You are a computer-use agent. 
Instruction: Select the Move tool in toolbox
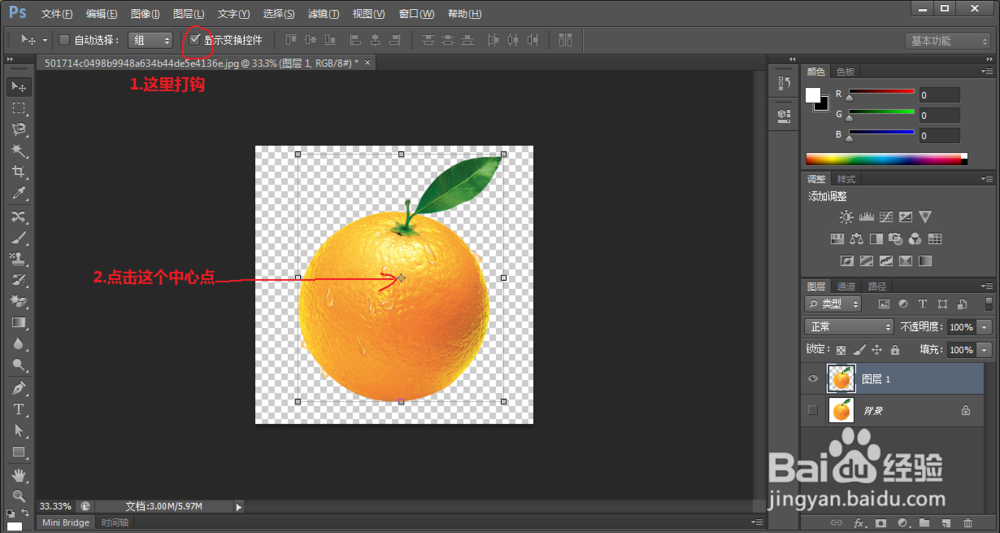coord(18,87)
